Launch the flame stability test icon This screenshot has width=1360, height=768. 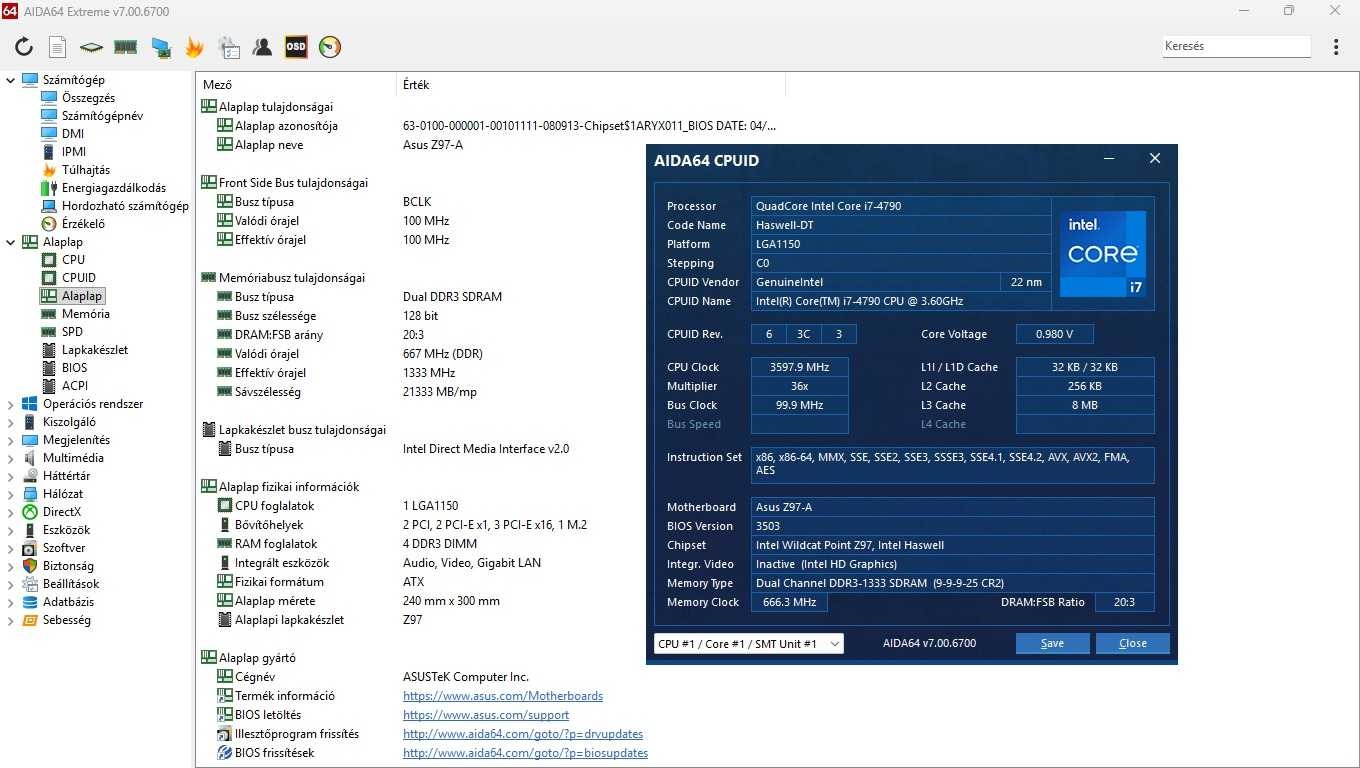[x=194, y=47]
